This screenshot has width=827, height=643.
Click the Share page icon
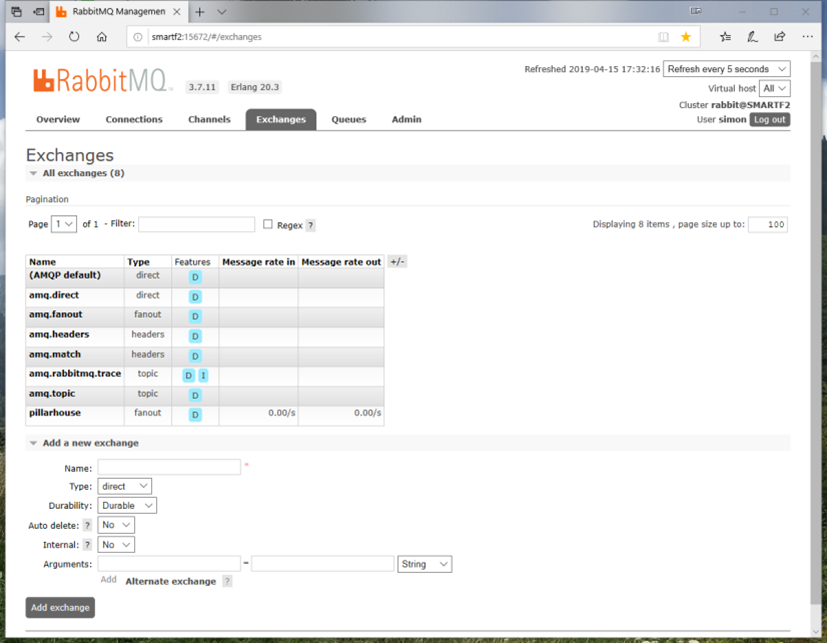[x=780, y=37]
